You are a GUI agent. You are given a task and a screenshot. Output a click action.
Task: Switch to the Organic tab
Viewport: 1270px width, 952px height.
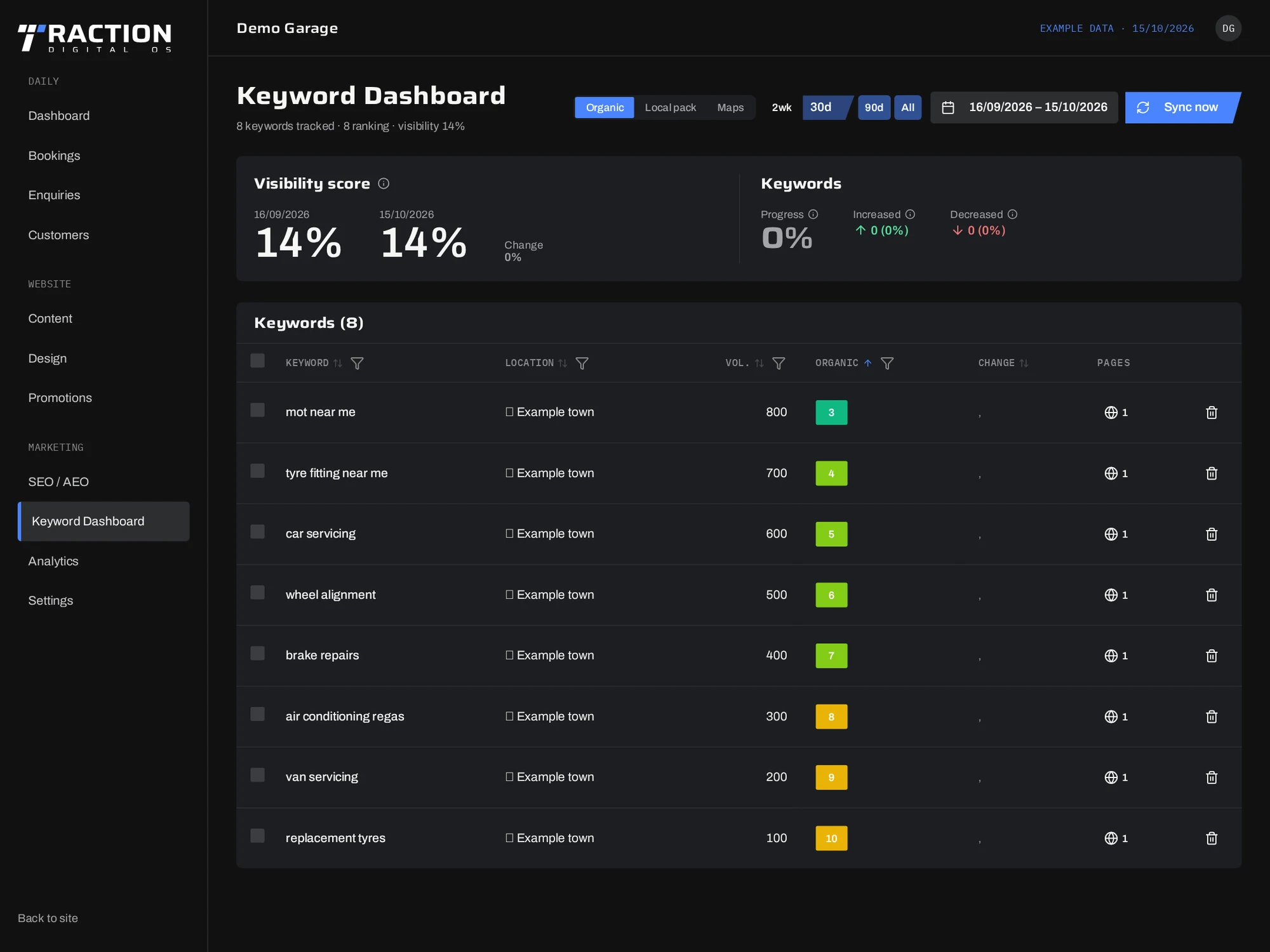tap(605, 108)
